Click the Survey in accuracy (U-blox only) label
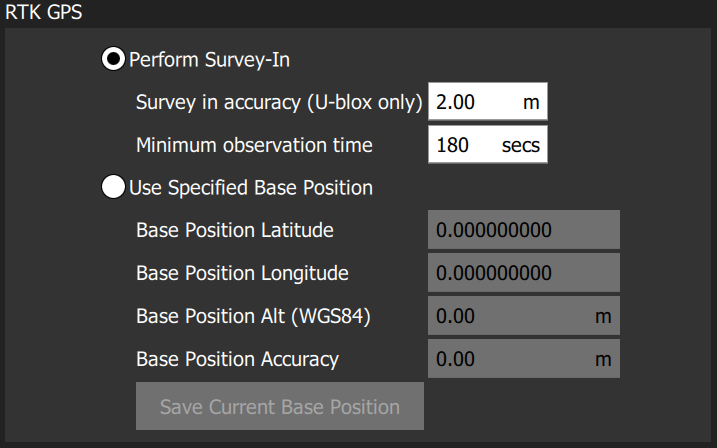Screen dimensions: 717x448 pos(279,102)
